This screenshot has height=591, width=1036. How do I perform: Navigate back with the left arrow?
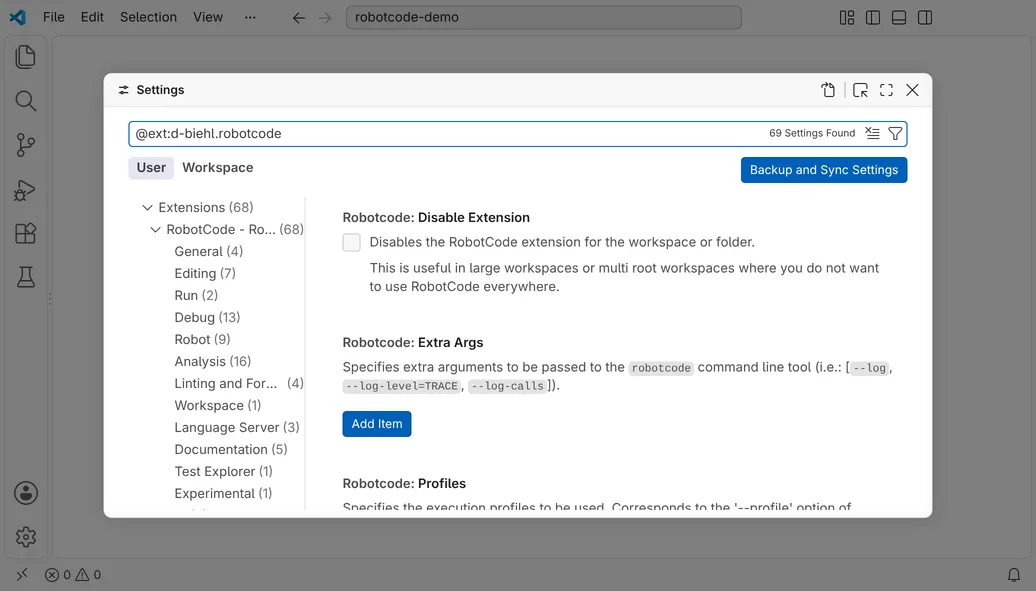click(299, 18)
